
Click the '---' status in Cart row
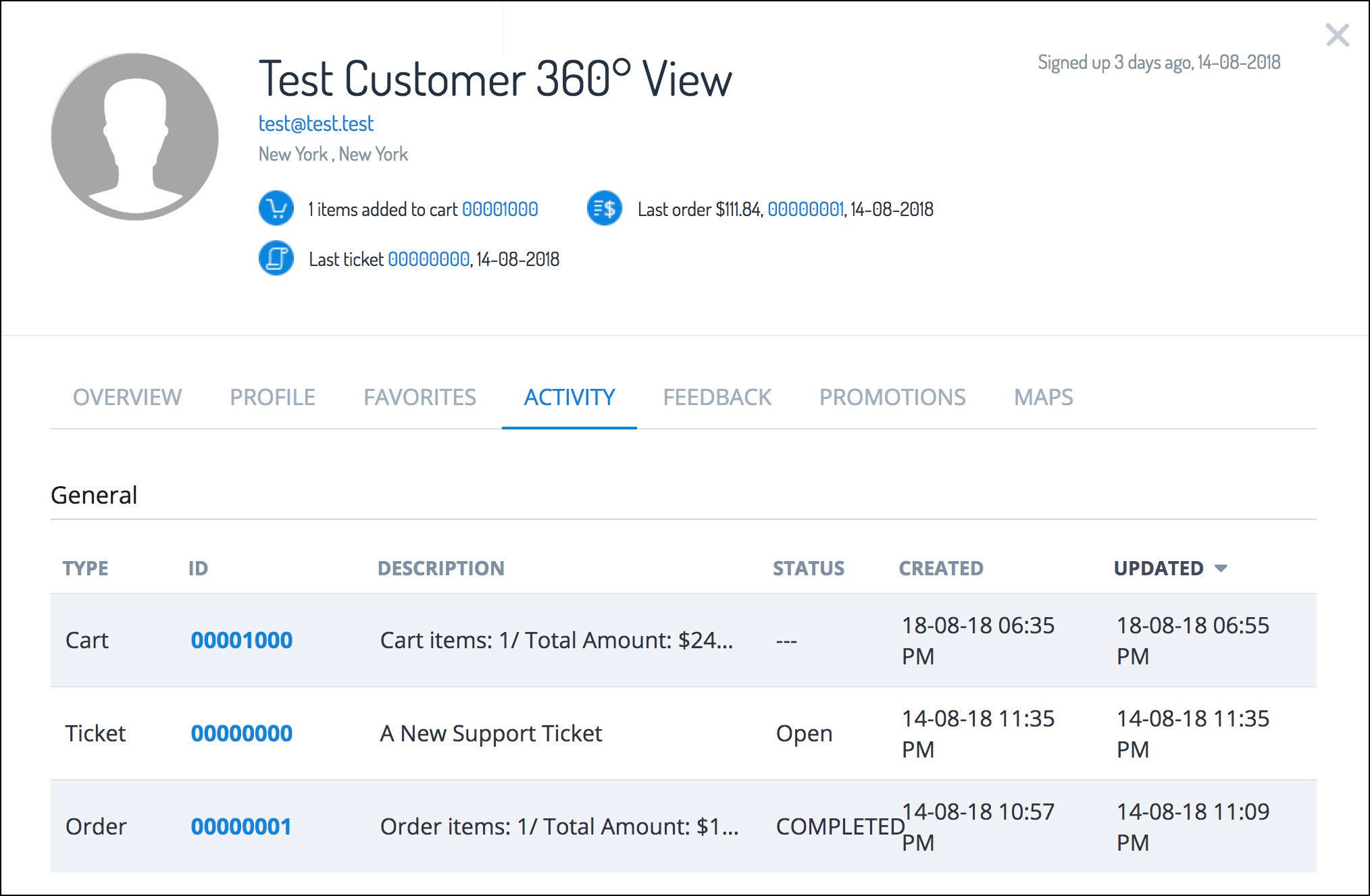(786, 641)
